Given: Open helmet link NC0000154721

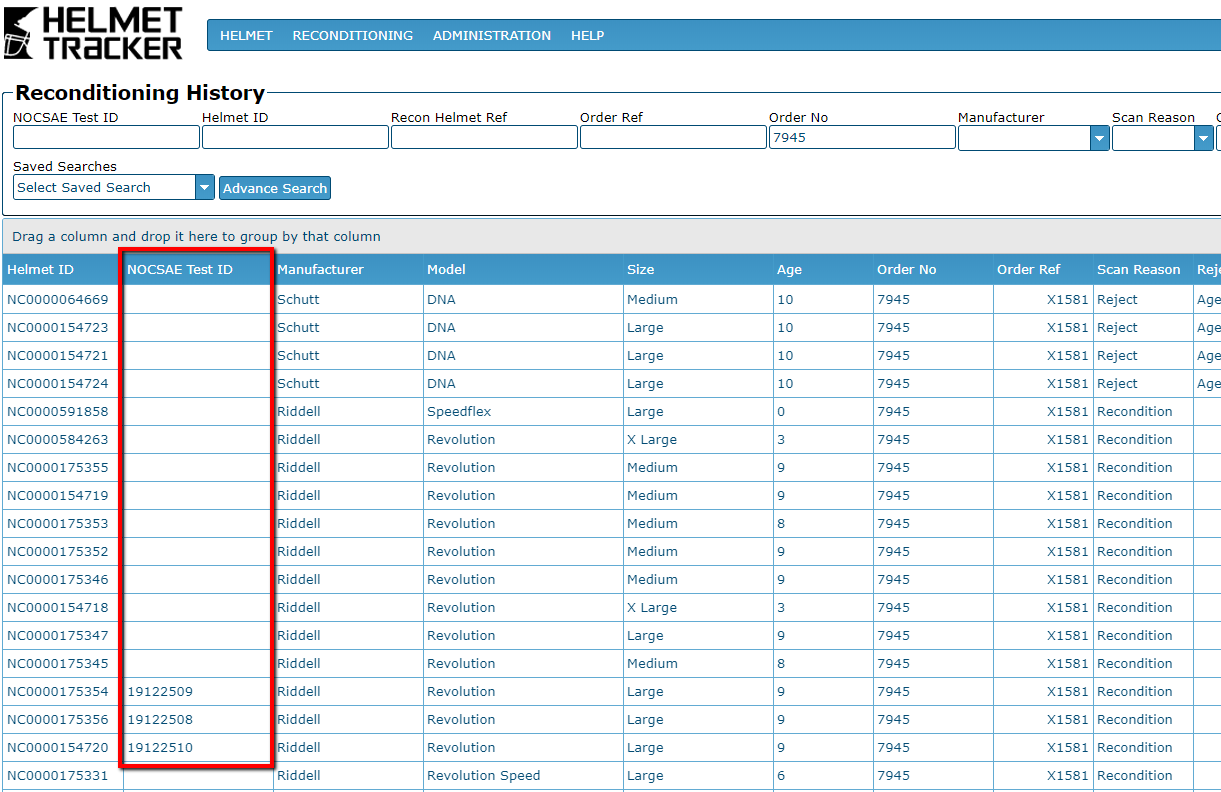Looking at the screenshot, I should (58, 355).
